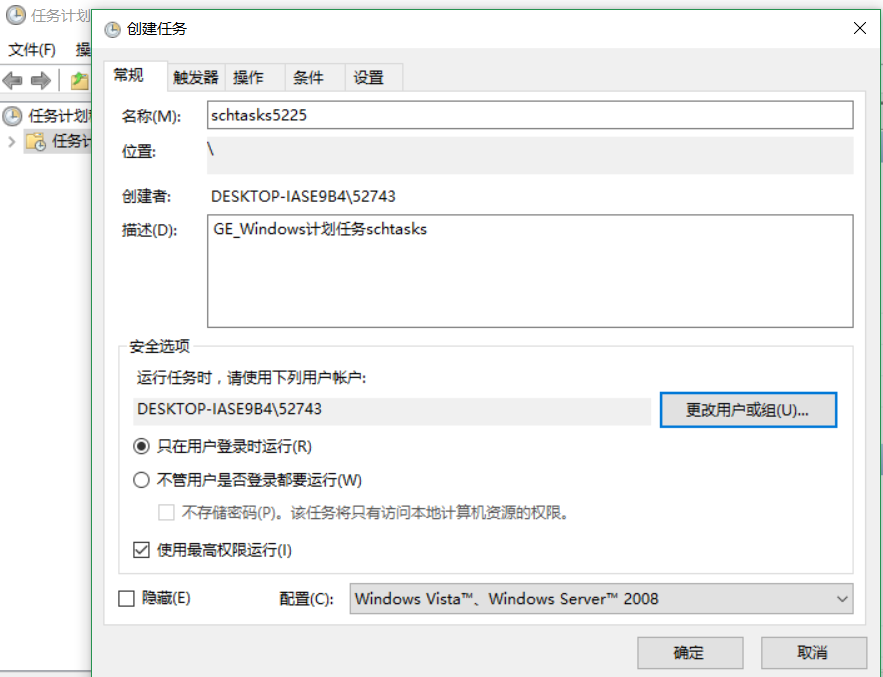
Task: Click the creator text after 创建者 label
Action: pos(303,196)
